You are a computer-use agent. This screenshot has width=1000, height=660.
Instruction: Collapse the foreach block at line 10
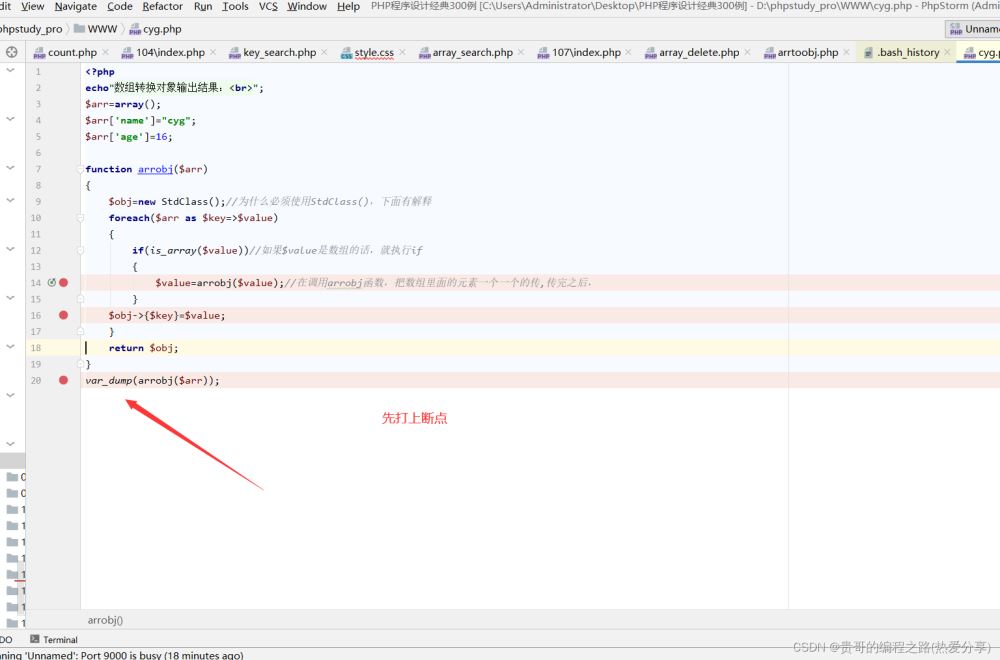81,218
